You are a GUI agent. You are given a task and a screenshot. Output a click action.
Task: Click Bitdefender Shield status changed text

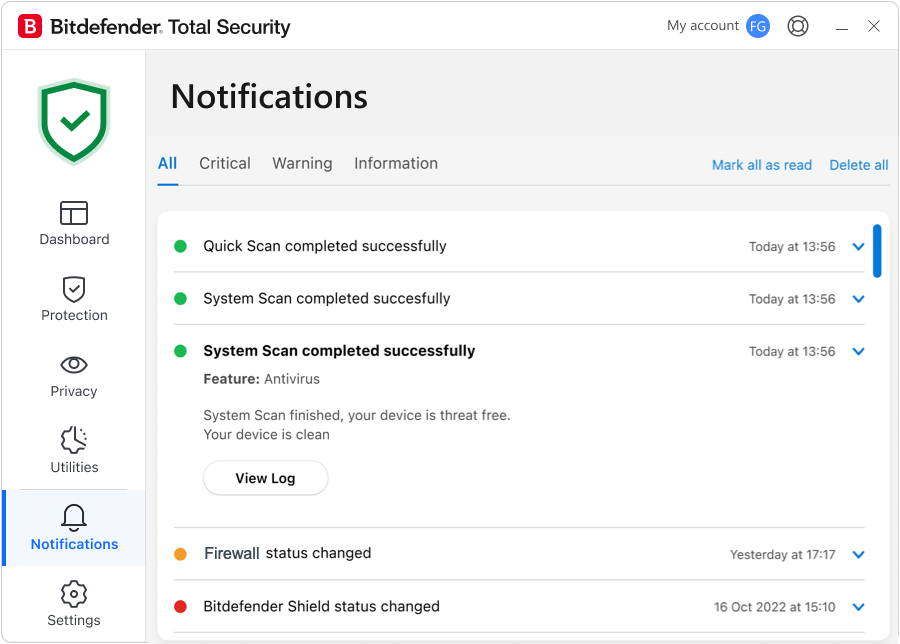pyautogui.click(x=321, y=607)
